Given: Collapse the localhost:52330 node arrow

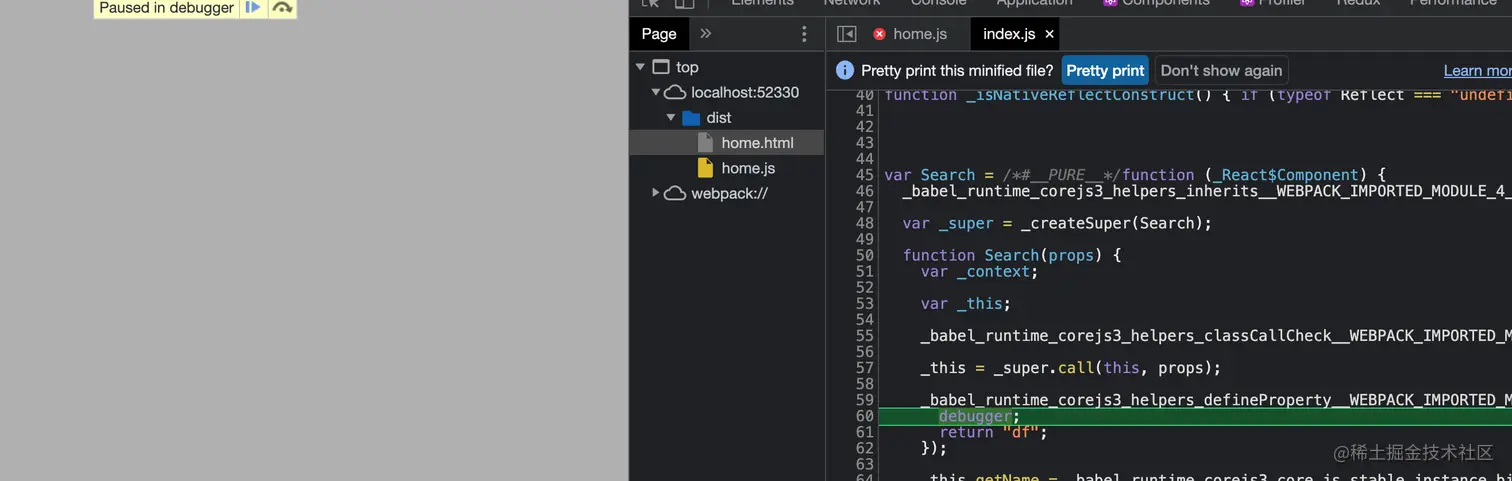Looking at the screenshot, I should click(656, 92).
